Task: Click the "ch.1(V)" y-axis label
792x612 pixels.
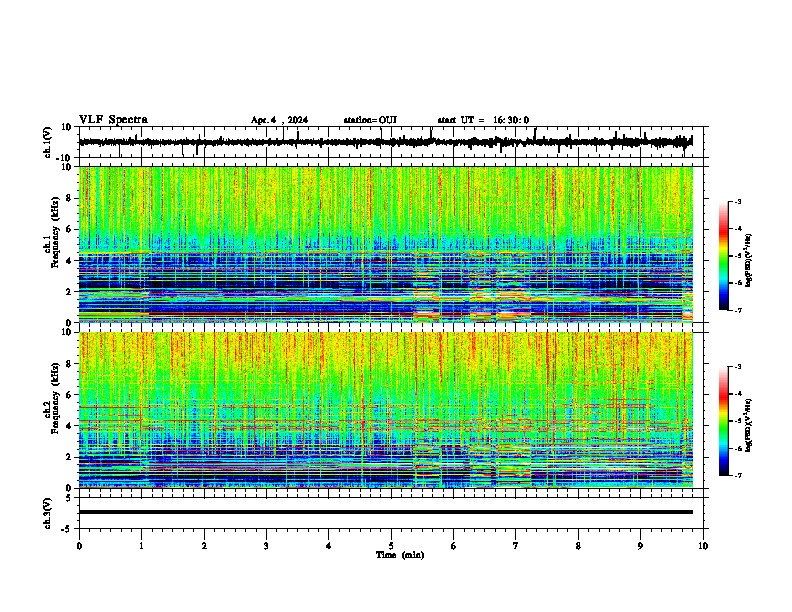Action: click(x=48, y=142)
